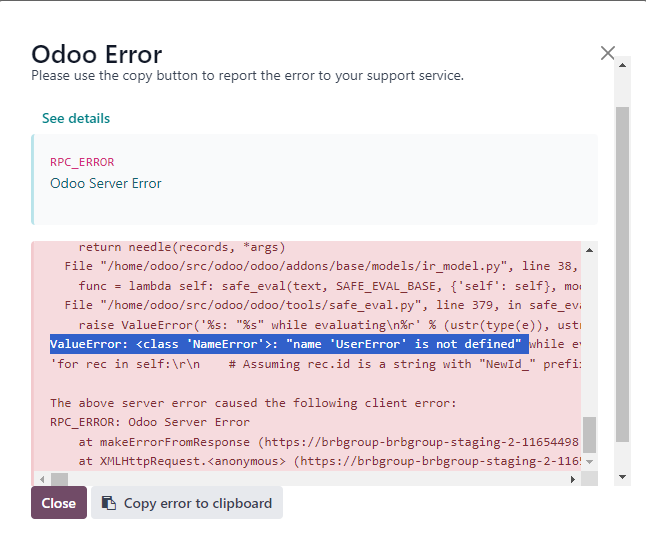Click 'The above server error caused' line

click(x=253, y=403)
